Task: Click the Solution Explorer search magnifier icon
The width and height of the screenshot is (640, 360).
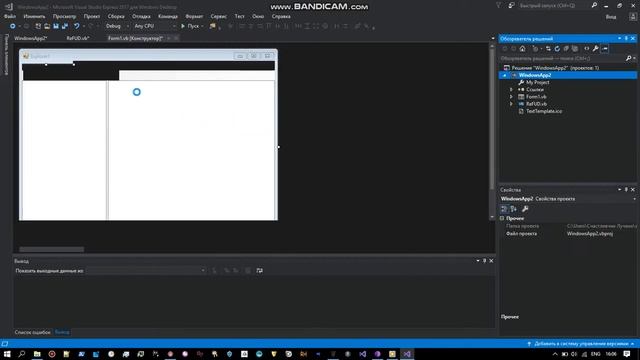Action: pos(629,58)
